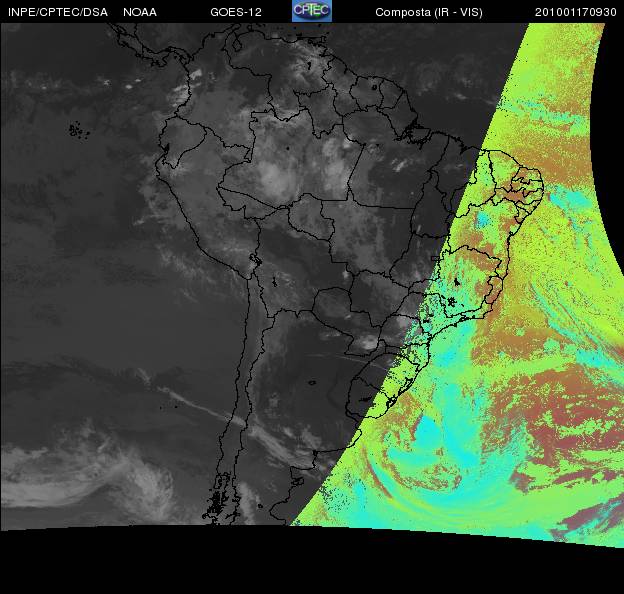This screenshot has height=594, width=624.
Task: Select the Galápagos Islands outline in the Pacific
Action: pos(75,128)
